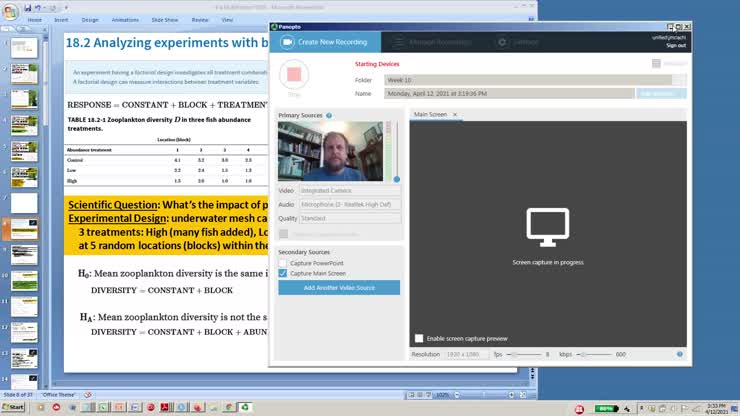The height and width of the screenshot is (416, 740).
Task: Click the webcam preview in Primary Sources
Action: [x=330, y=151]
